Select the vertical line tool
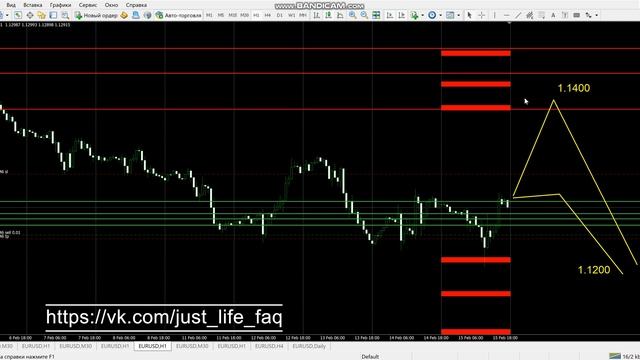This screenshot has width=640, height=360. [x=495, y=15]
